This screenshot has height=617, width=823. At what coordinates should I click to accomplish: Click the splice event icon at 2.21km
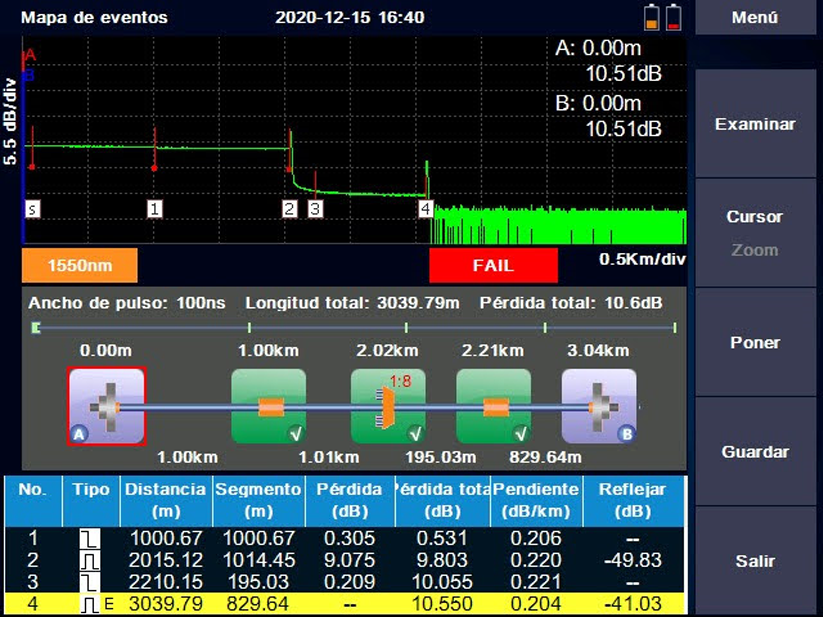492,406
